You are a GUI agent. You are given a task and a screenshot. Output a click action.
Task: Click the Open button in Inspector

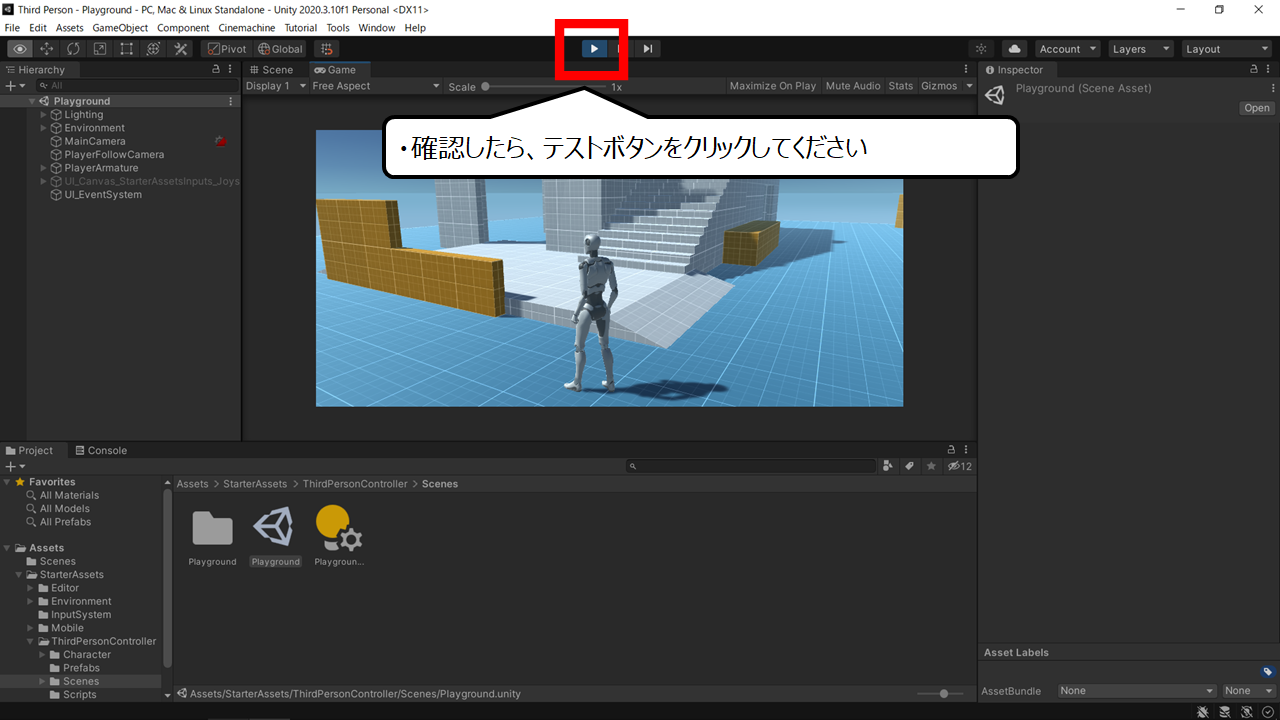click(1257, 108)
